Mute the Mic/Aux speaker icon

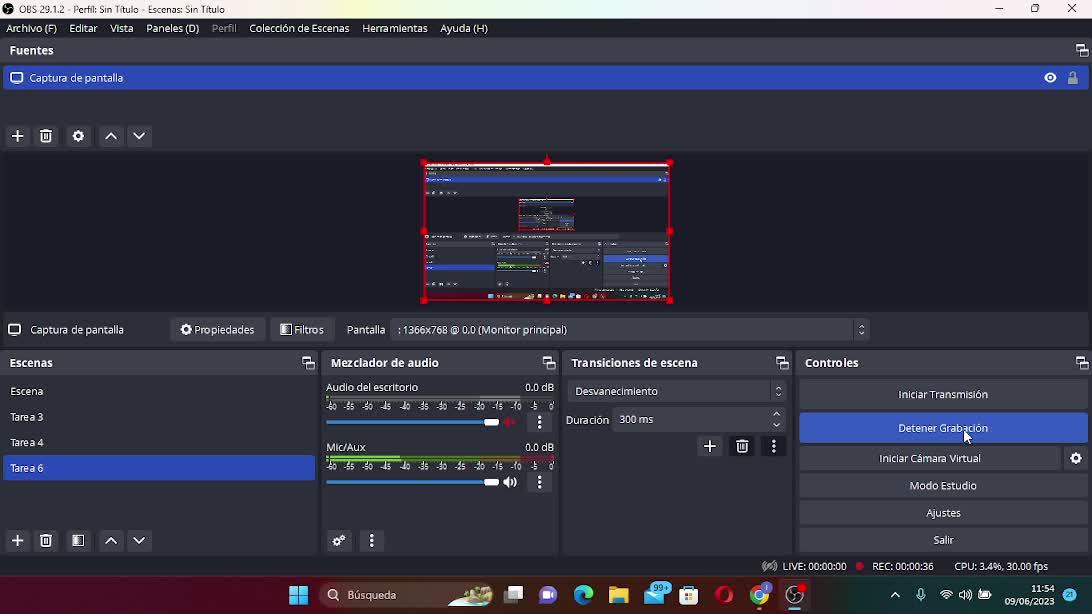pyautogui.click(x=510, y=482)
